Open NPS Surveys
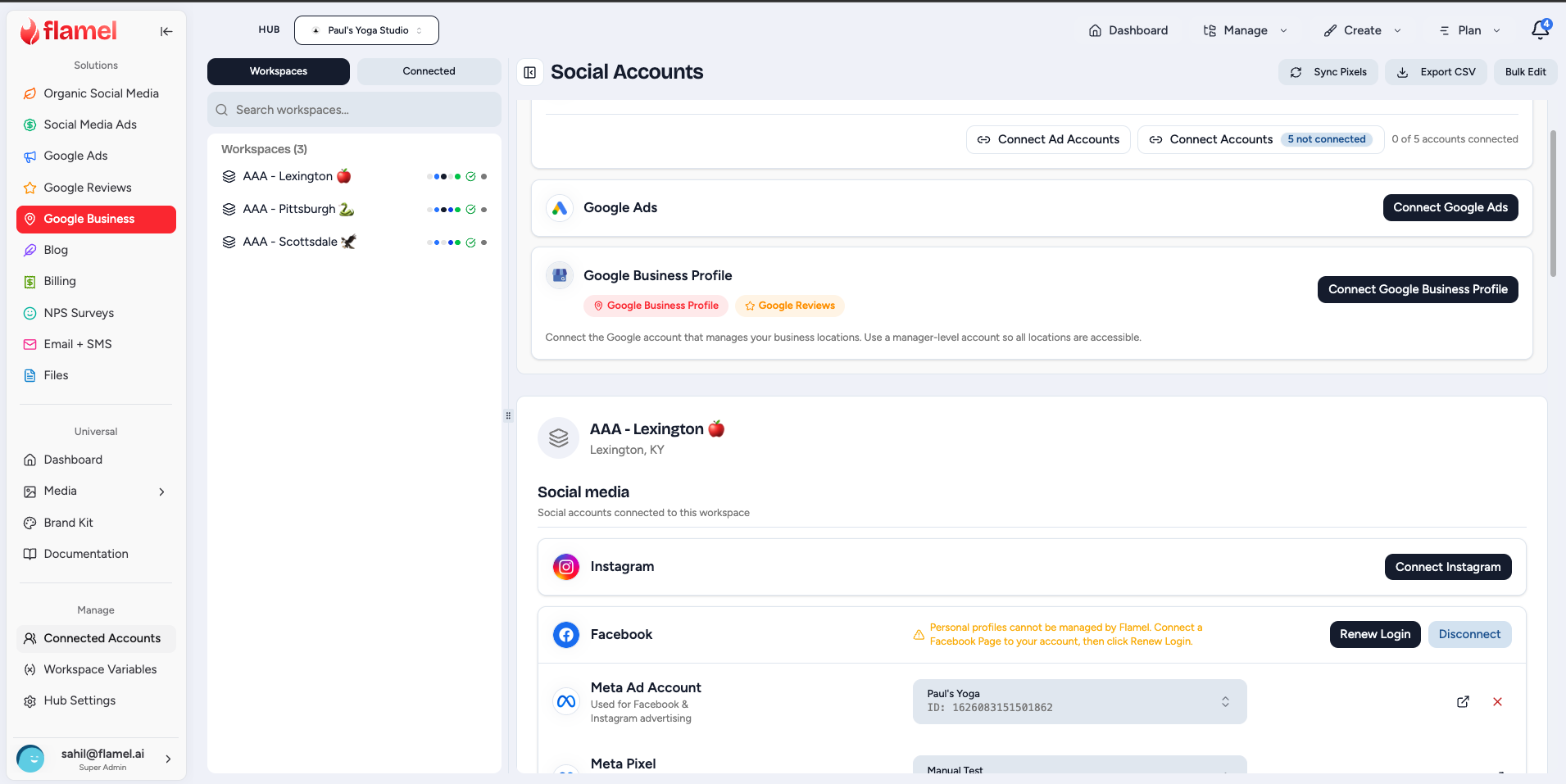The width and height of the screenshot is (1566, 784). [x=96, y=313]
